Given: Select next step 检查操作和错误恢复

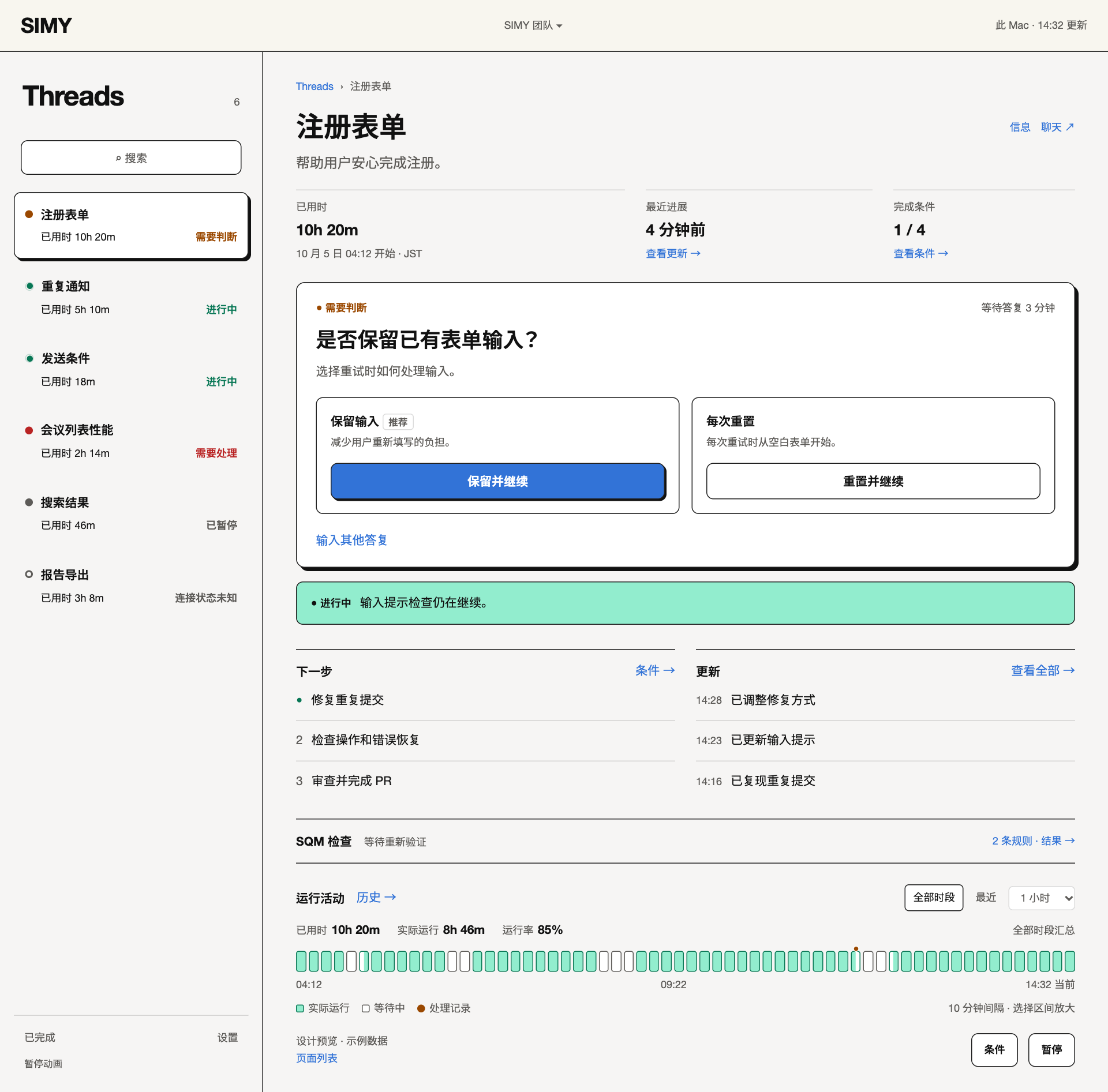Looking at the screenshot, I should [x=485, y=740].
